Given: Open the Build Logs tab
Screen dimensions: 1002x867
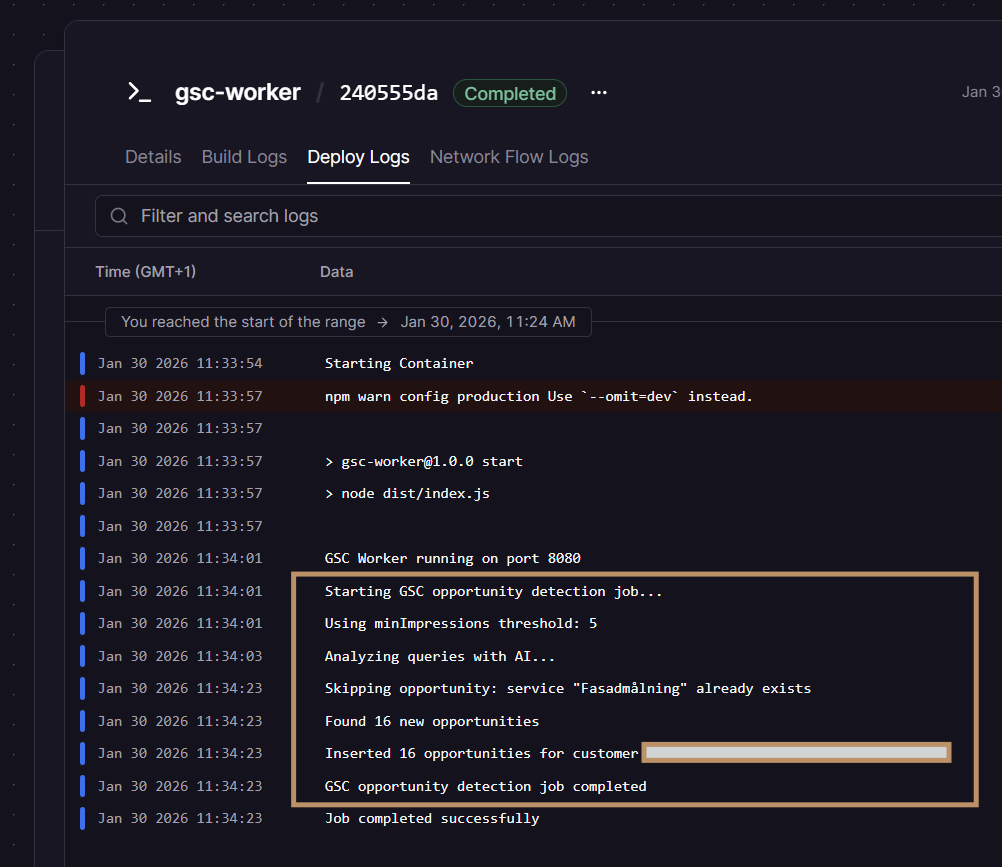Looking at the screenshot, I should coord(244,157).
